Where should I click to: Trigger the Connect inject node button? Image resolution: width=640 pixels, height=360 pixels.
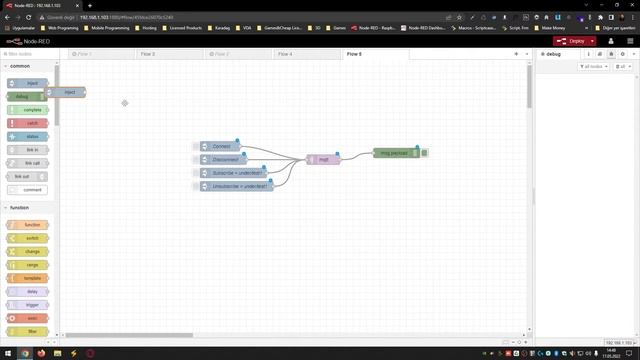pos(196,146)
